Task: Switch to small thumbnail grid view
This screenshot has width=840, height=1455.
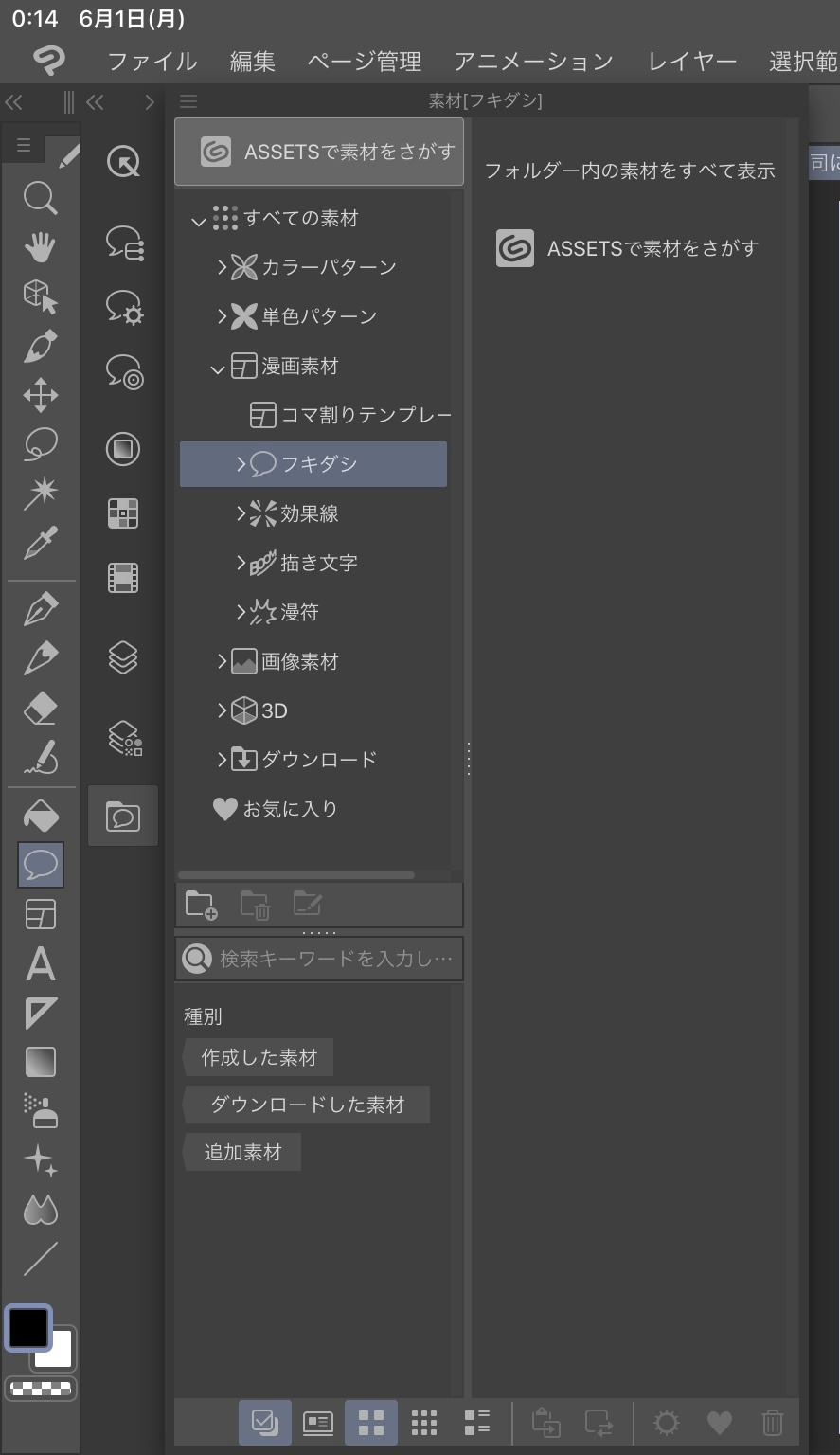Action: coord(424,1422)
